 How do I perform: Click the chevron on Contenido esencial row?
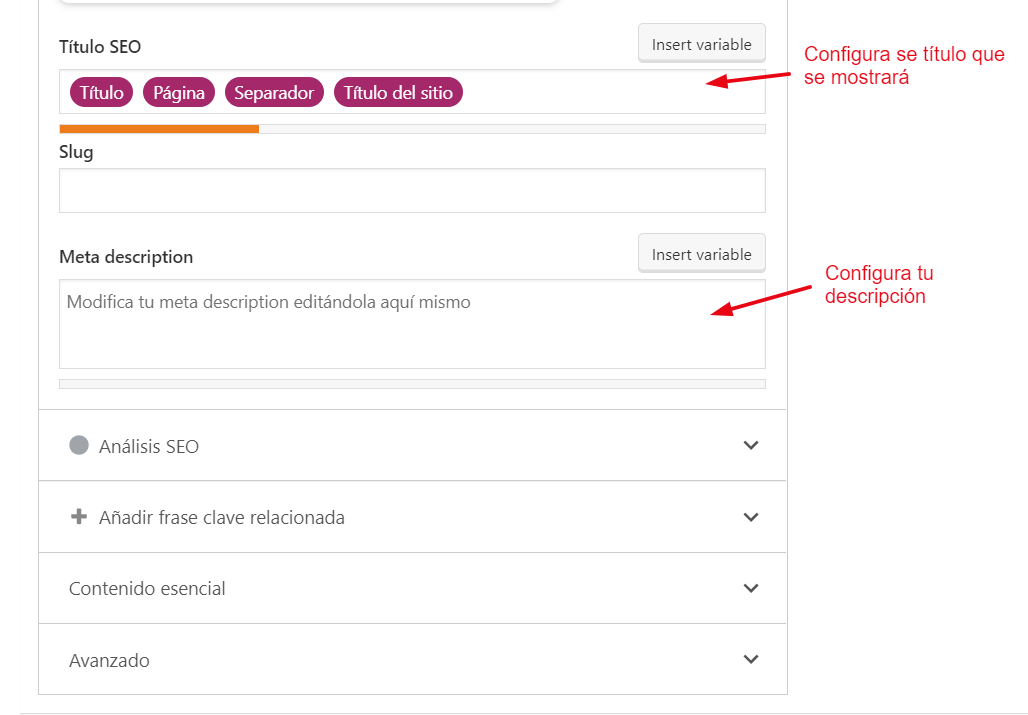[751, 589]
